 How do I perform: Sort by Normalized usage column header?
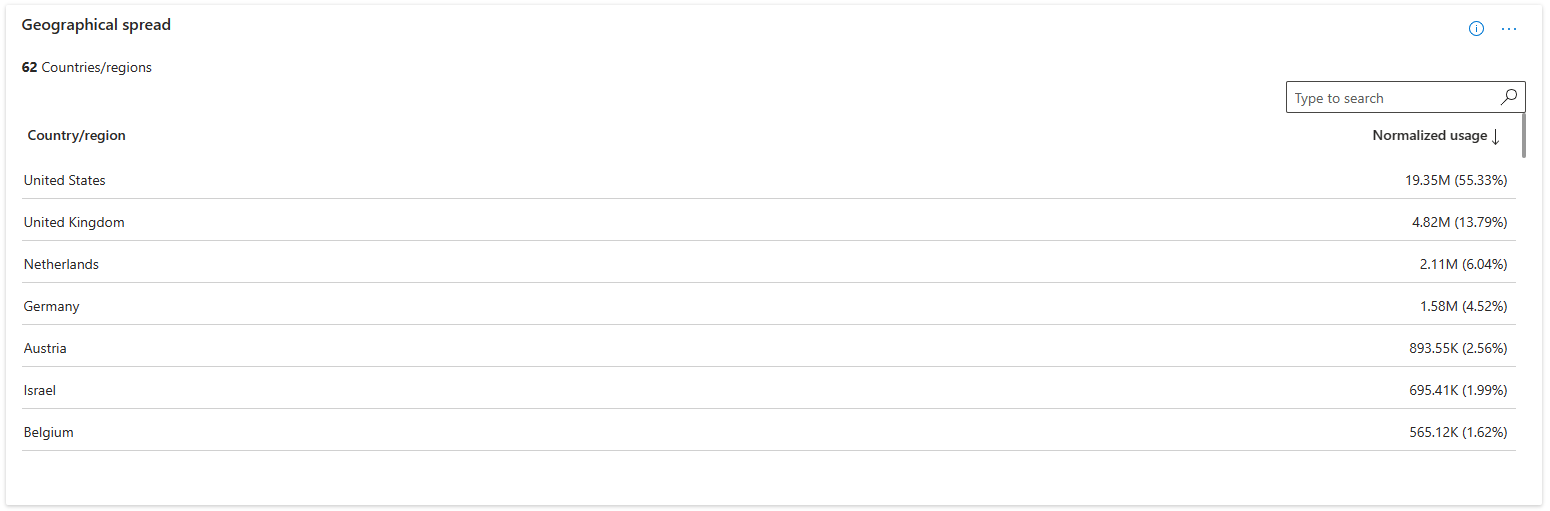coord(1429,135)
